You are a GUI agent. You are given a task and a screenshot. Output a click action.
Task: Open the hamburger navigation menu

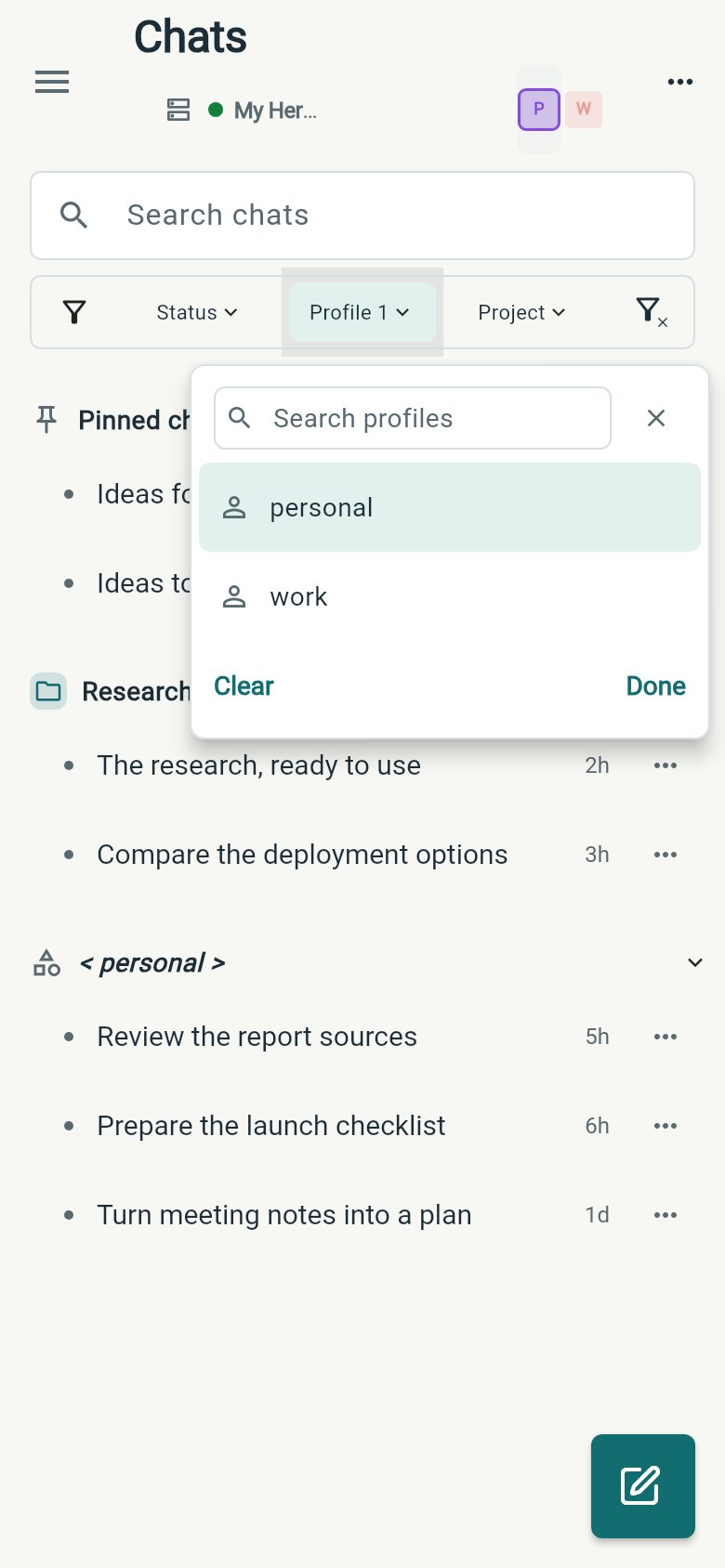(52, 82)
